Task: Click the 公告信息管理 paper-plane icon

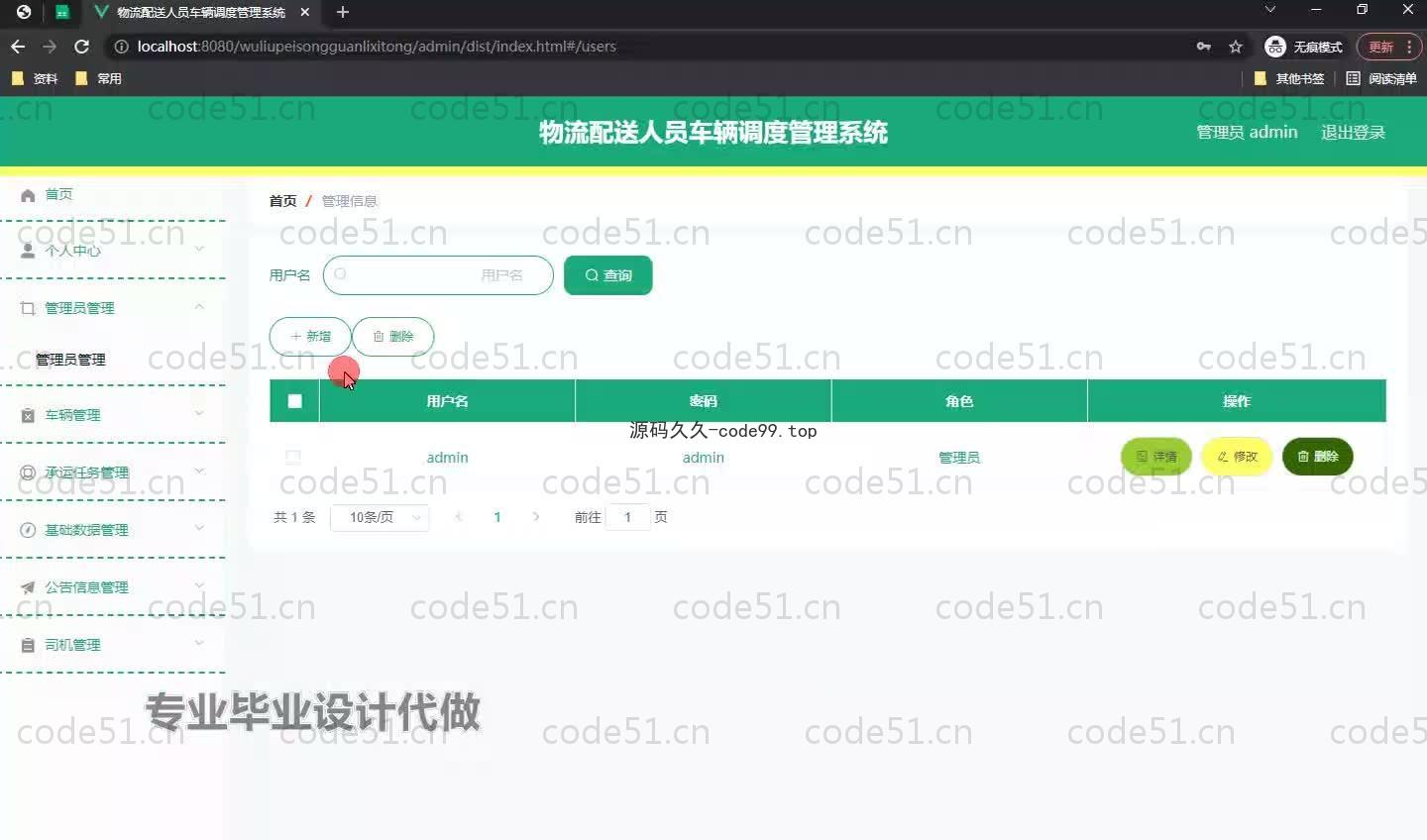Action: pyautogui.click(x=28, y=587)
